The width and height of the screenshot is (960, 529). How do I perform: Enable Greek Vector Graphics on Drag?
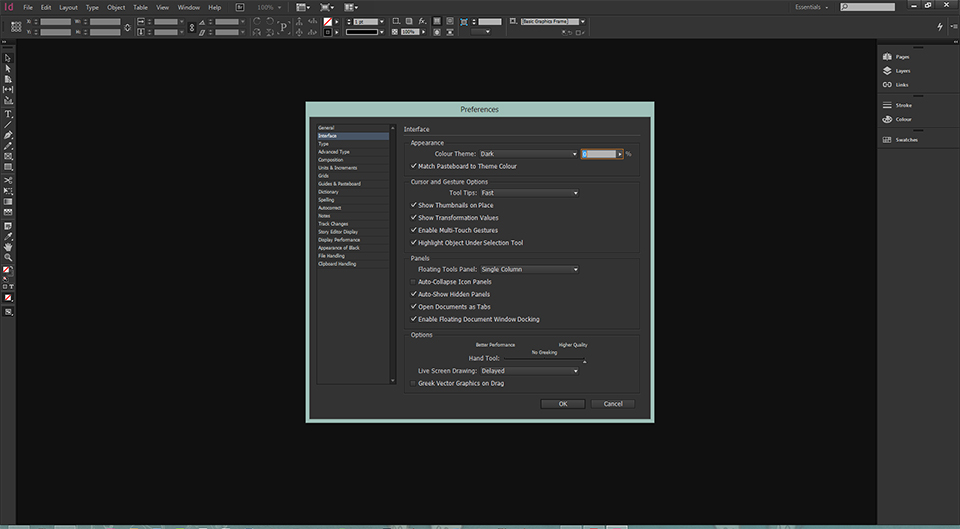coord(414,383)
